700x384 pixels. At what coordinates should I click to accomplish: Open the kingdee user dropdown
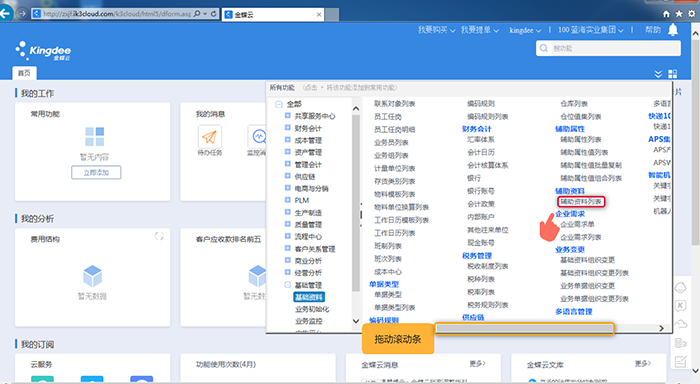tap(525, 30)
